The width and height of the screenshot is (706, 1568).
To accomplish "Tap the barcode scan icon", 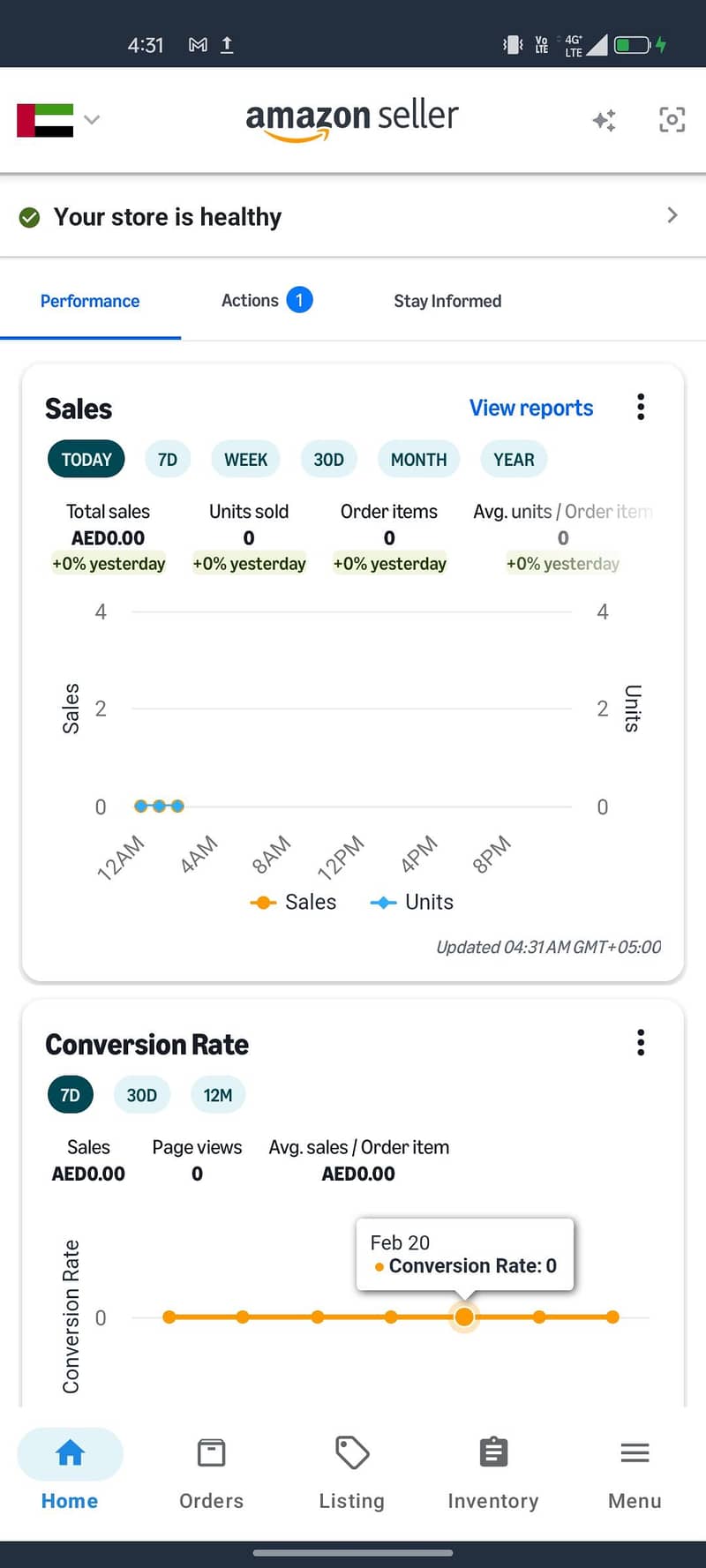I will pos(672,120).
